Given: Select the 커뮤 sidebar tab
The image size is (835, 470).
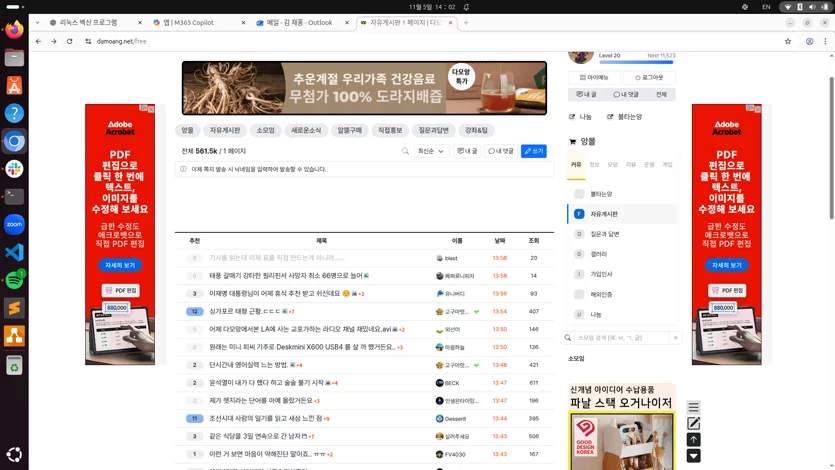Looking at the screenshot, I should 576,165.
